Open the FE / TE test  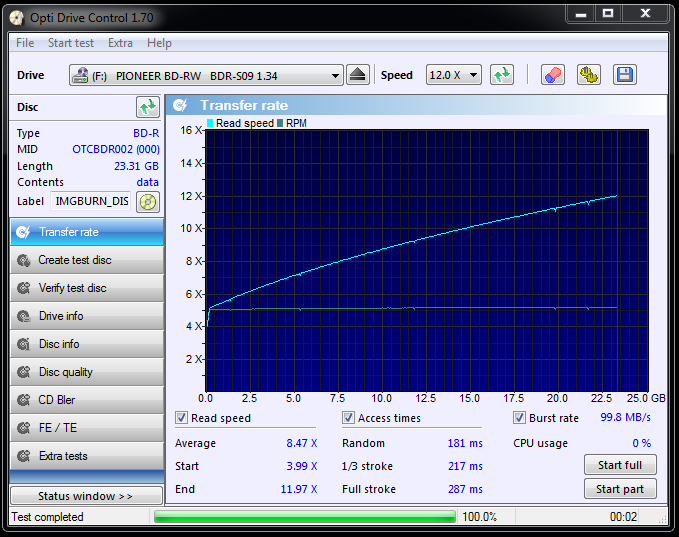pyautogui.click(x=87, y=428)
